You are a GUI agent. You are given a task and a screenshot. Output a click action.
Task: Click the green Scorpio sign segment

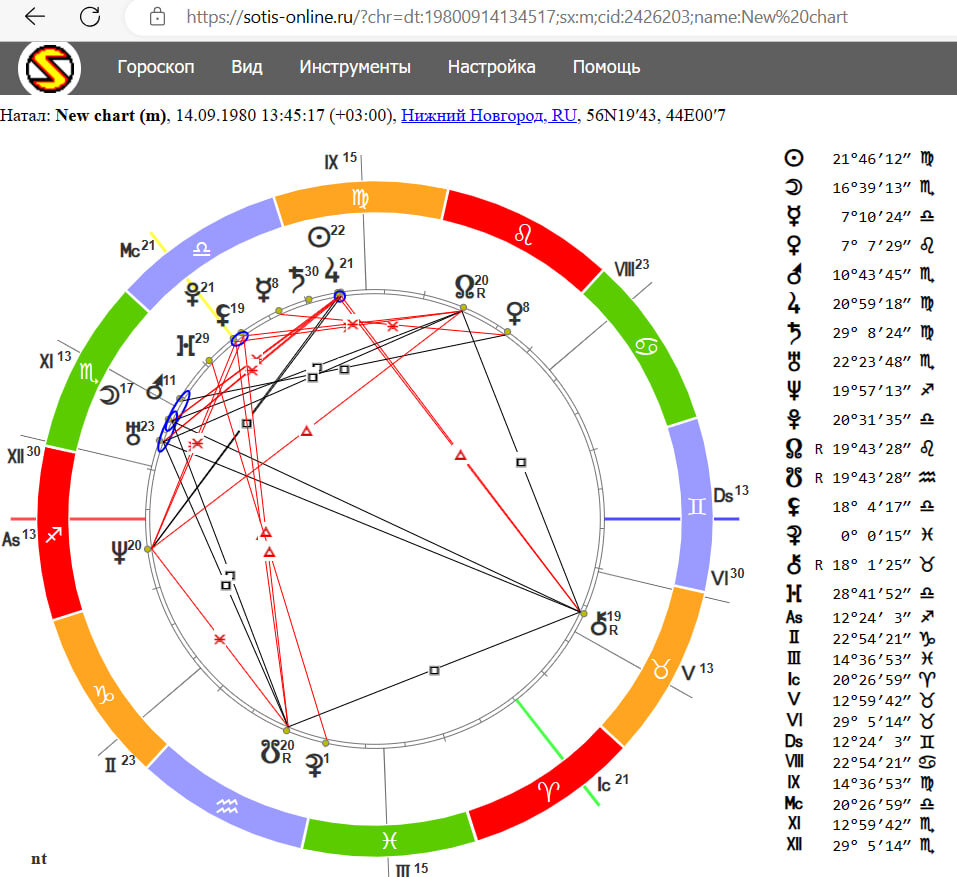point(89,370)
